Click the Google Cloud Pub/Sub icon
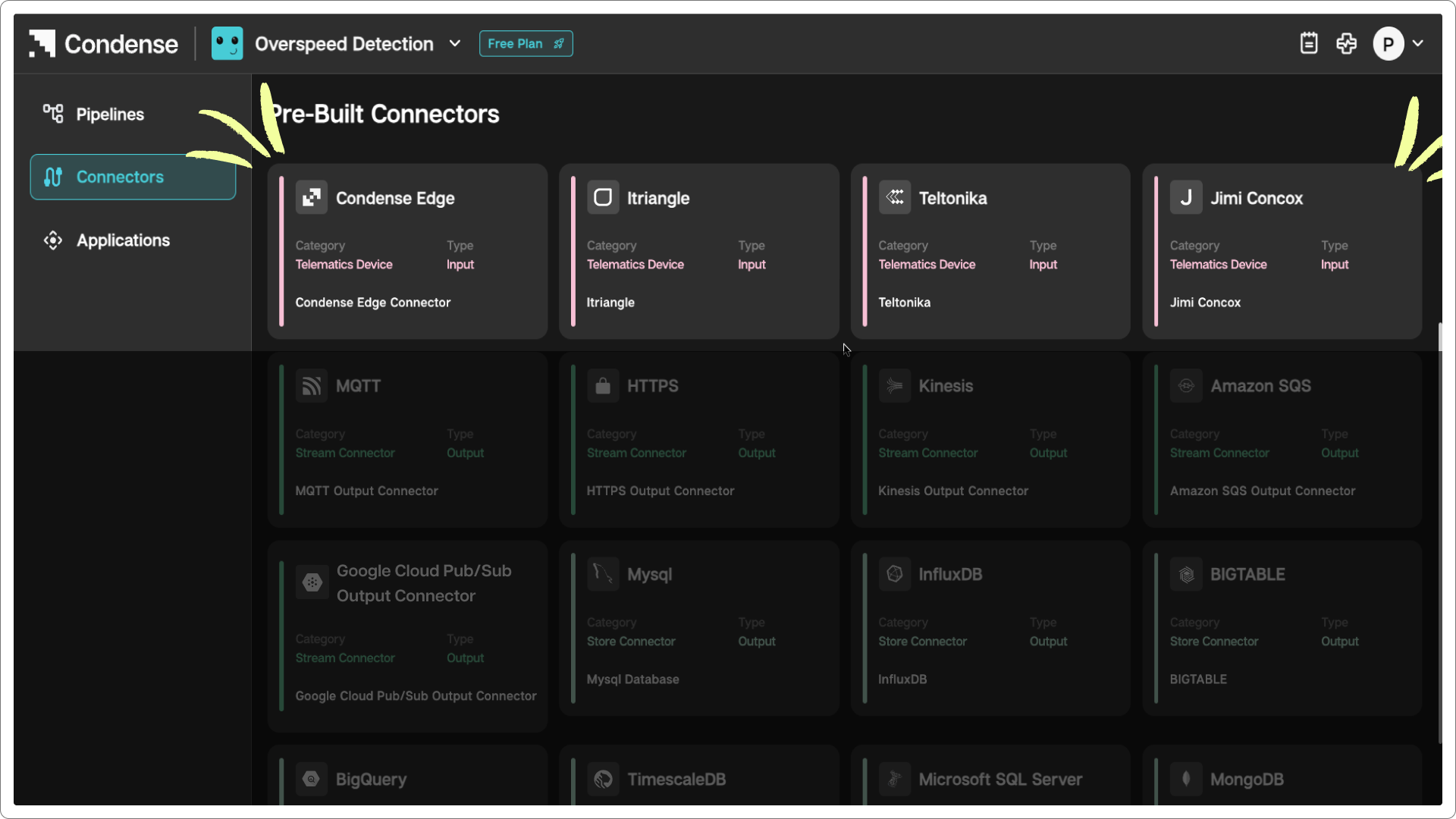1456x819 pixels. click(x=312, y=582)
